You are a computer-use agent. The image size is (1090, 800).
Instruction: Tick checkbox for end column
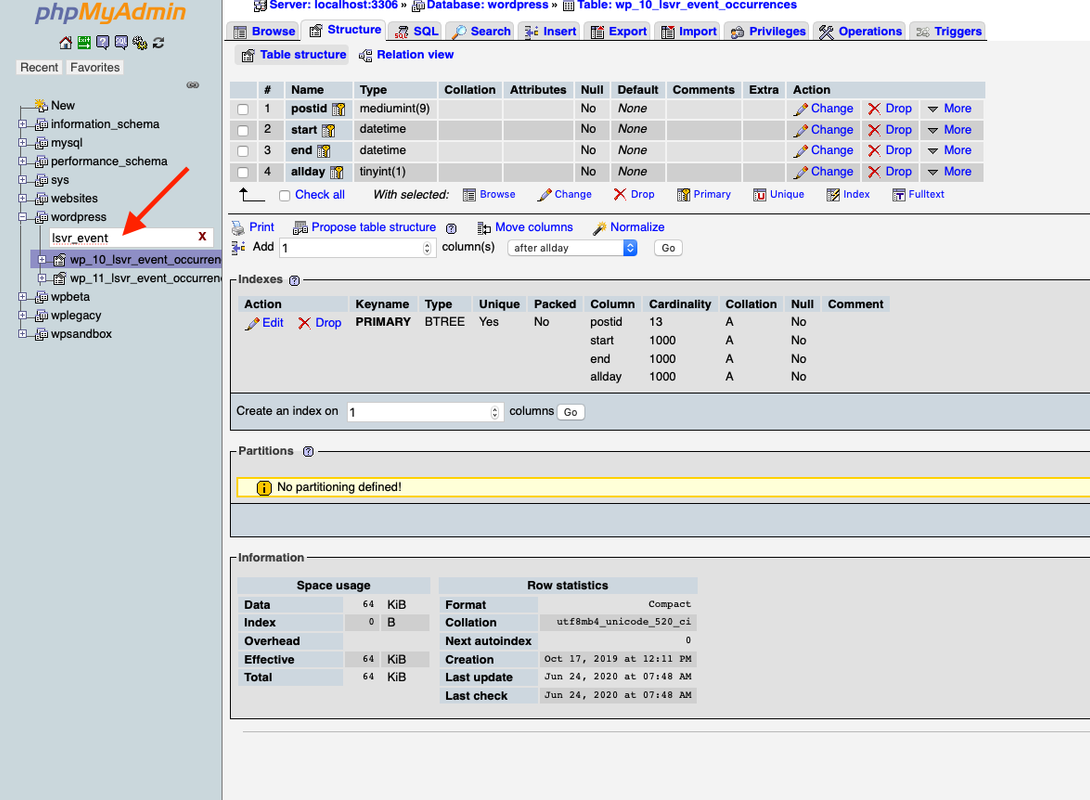(x=243, y=151)
